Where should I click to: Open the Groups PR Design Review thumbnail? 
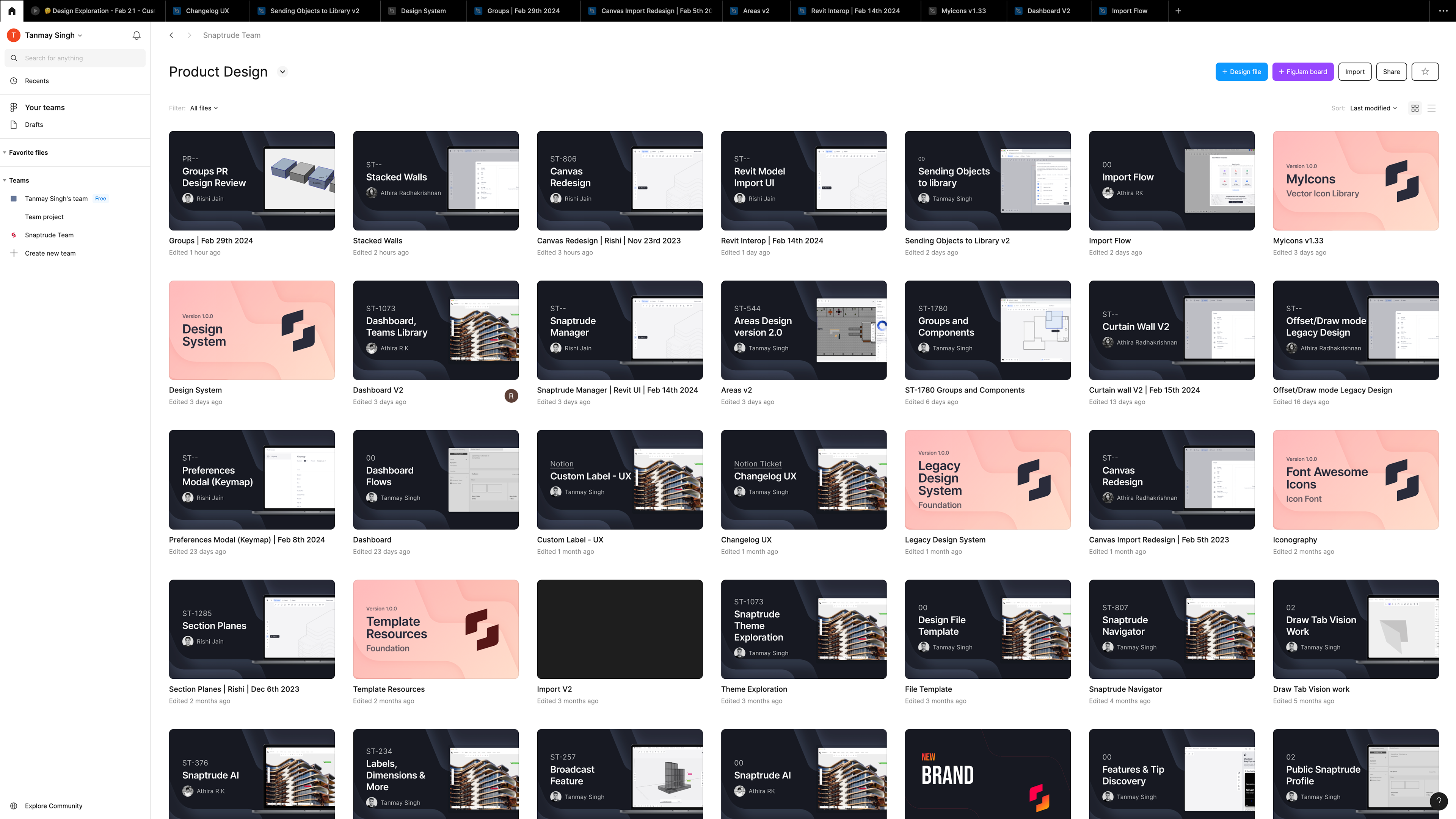pos(251,181)
